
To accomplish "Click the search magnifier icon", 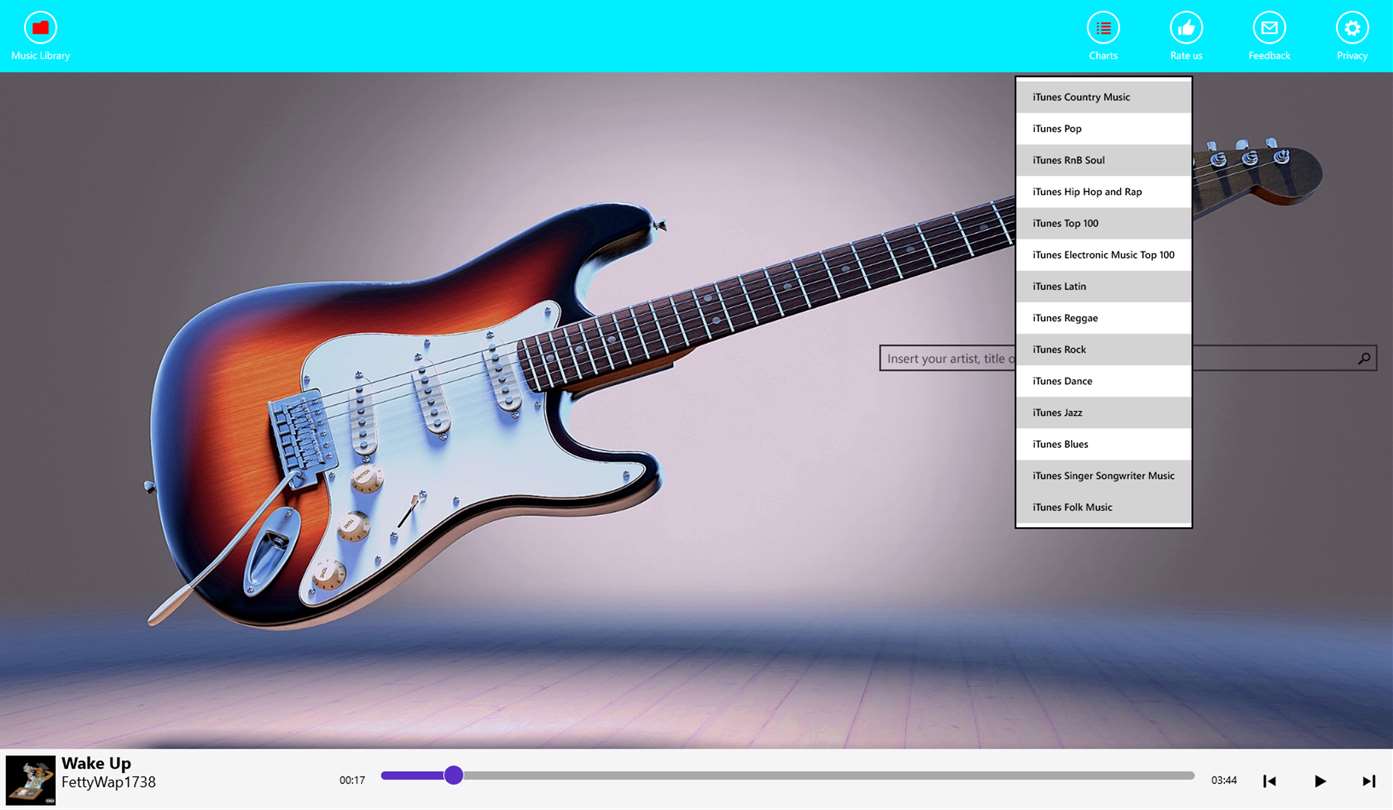I will pos(1364,358).
